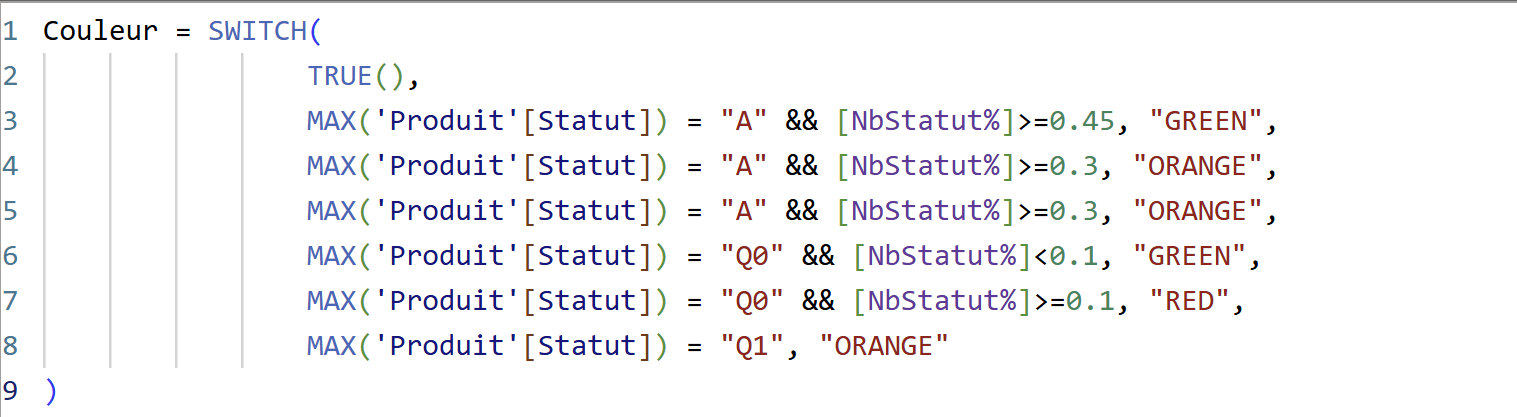This screenshot has width=1517, height=417.
Task: Click the "Q1" string on line 8
Action: (x=752, y=346)
